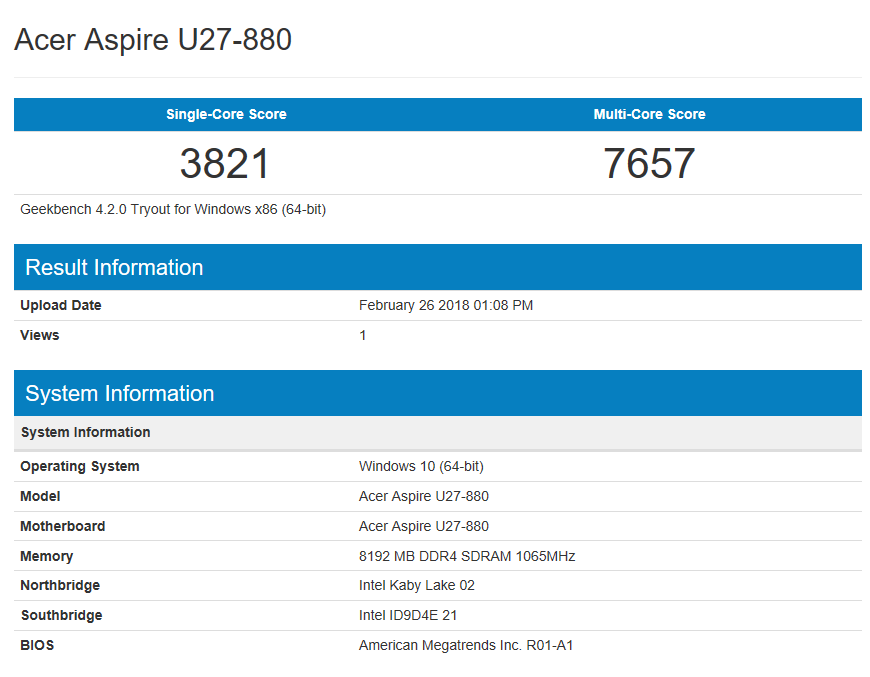Click the multi-core score value 7657
This screenshot has width=870, height=677.
coord(649,163)
